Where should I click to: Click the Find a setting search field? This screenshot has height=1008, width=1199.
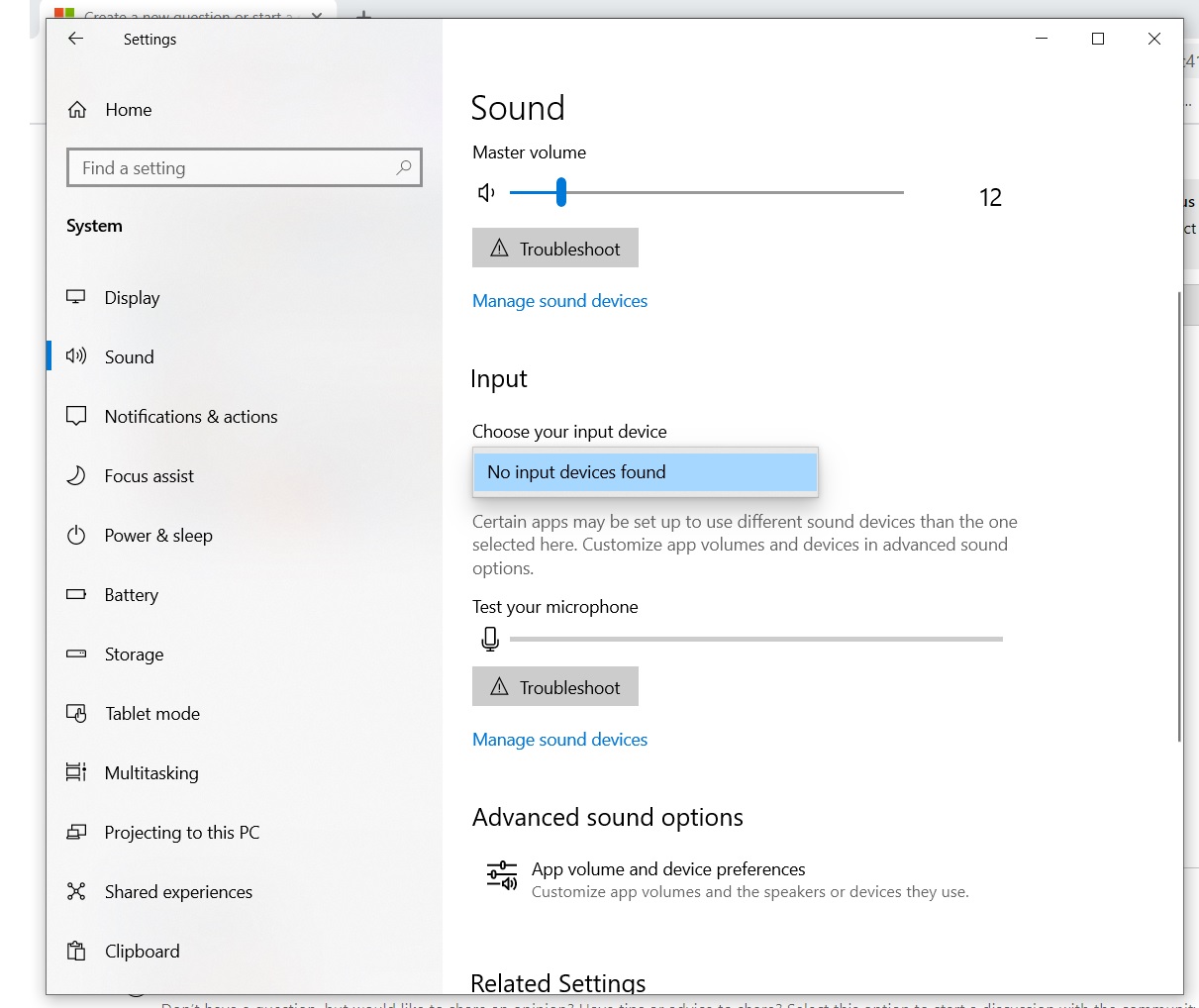pos(245,167)
